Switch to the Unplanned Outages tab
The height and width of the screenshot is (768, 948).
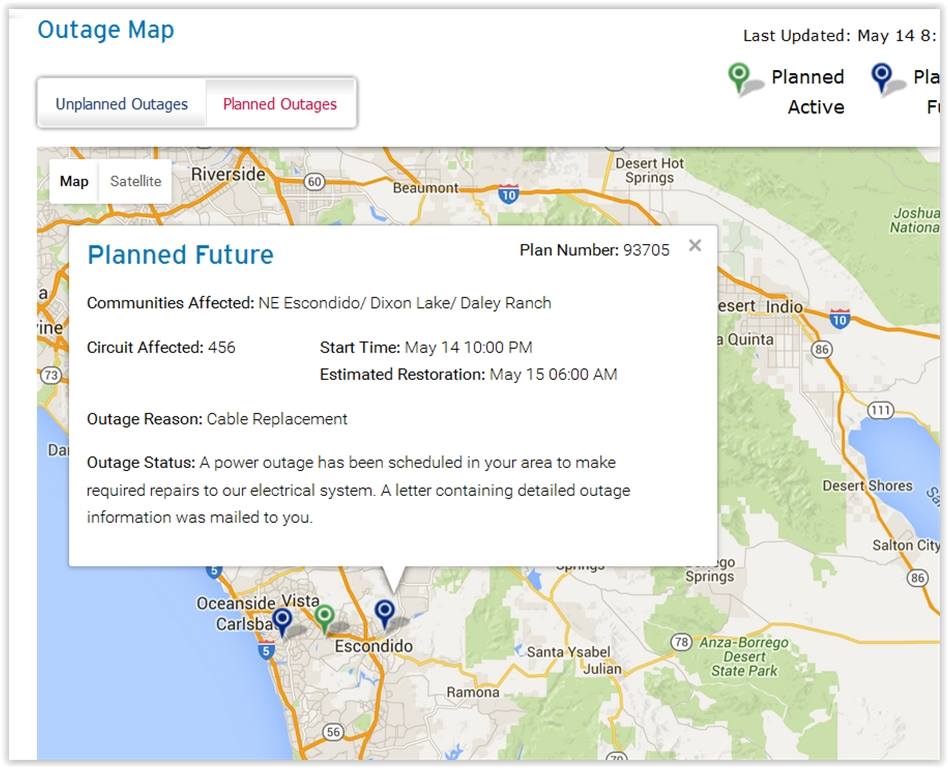(x=122, y=104)
